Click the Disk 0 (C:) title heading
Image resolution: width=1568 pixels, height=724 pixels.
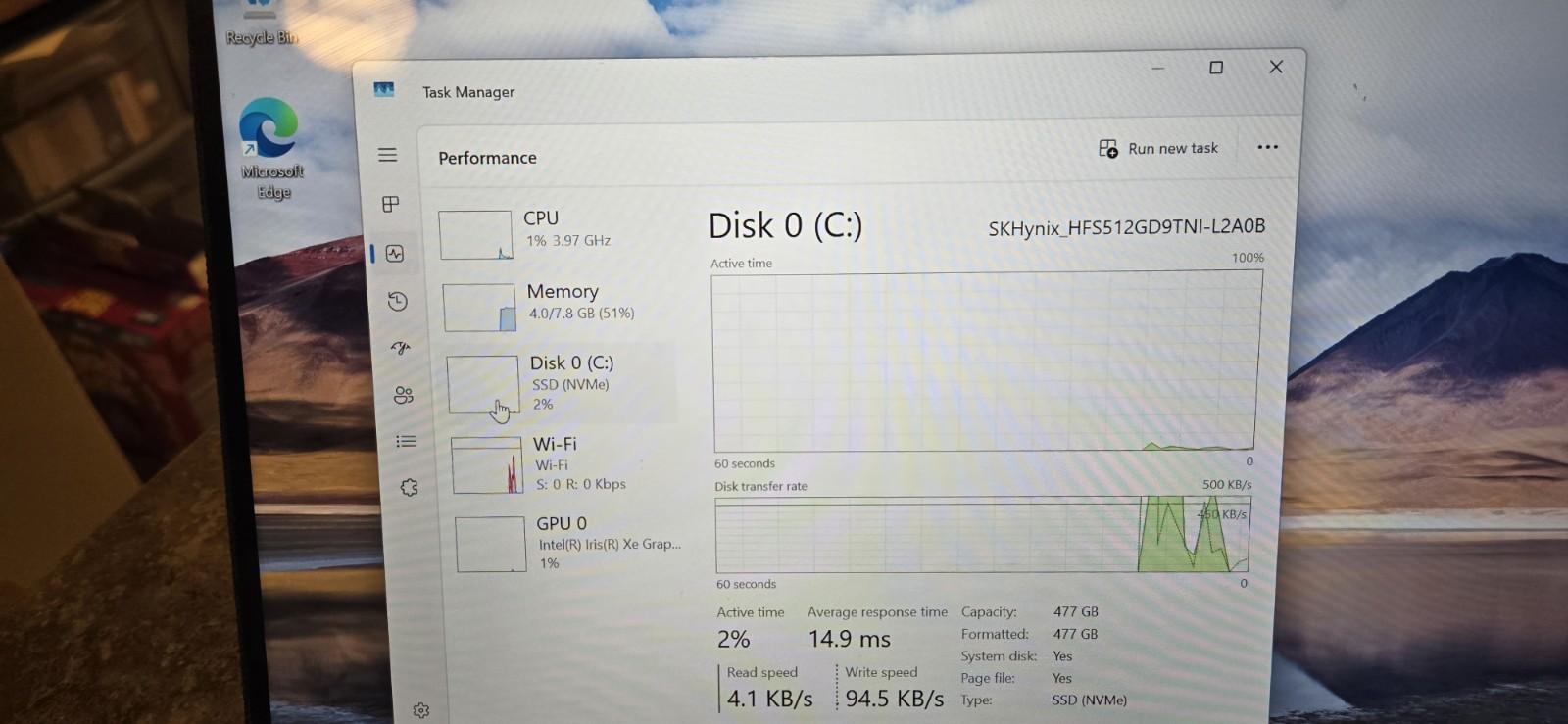785,225
